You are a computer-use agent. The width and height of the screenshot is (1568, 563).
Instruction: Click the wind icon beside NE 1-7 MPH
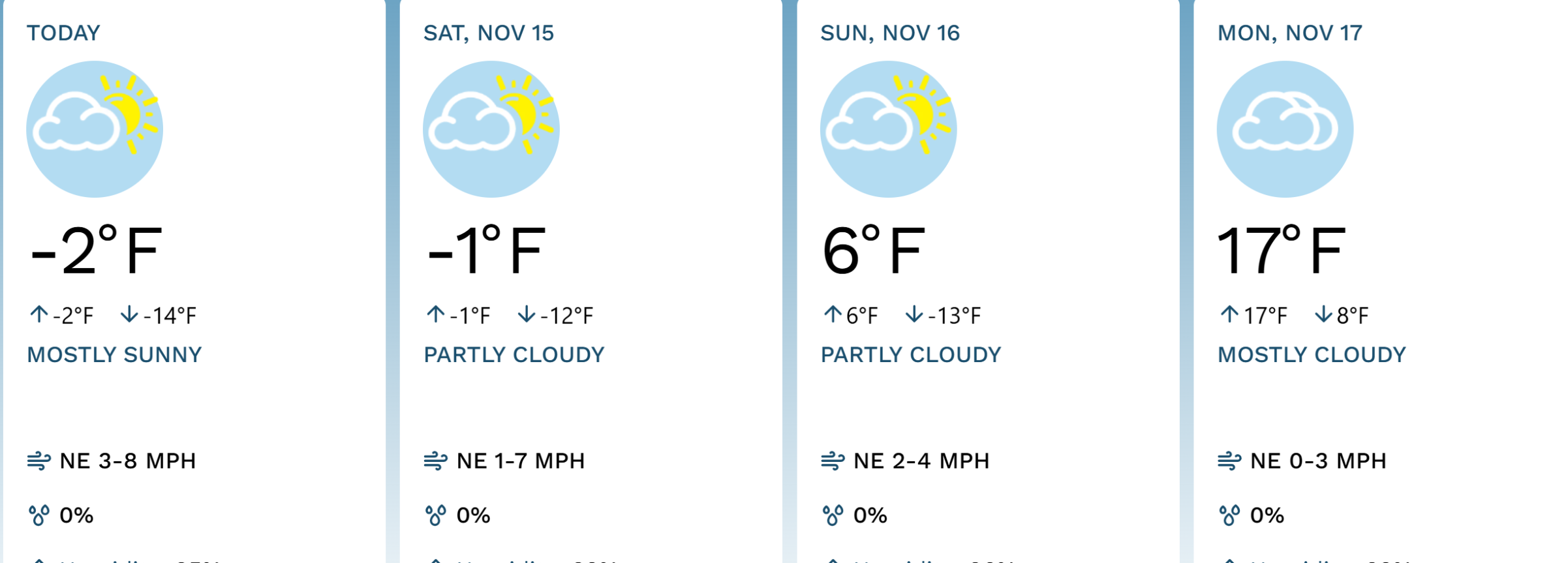click(435, 461)
